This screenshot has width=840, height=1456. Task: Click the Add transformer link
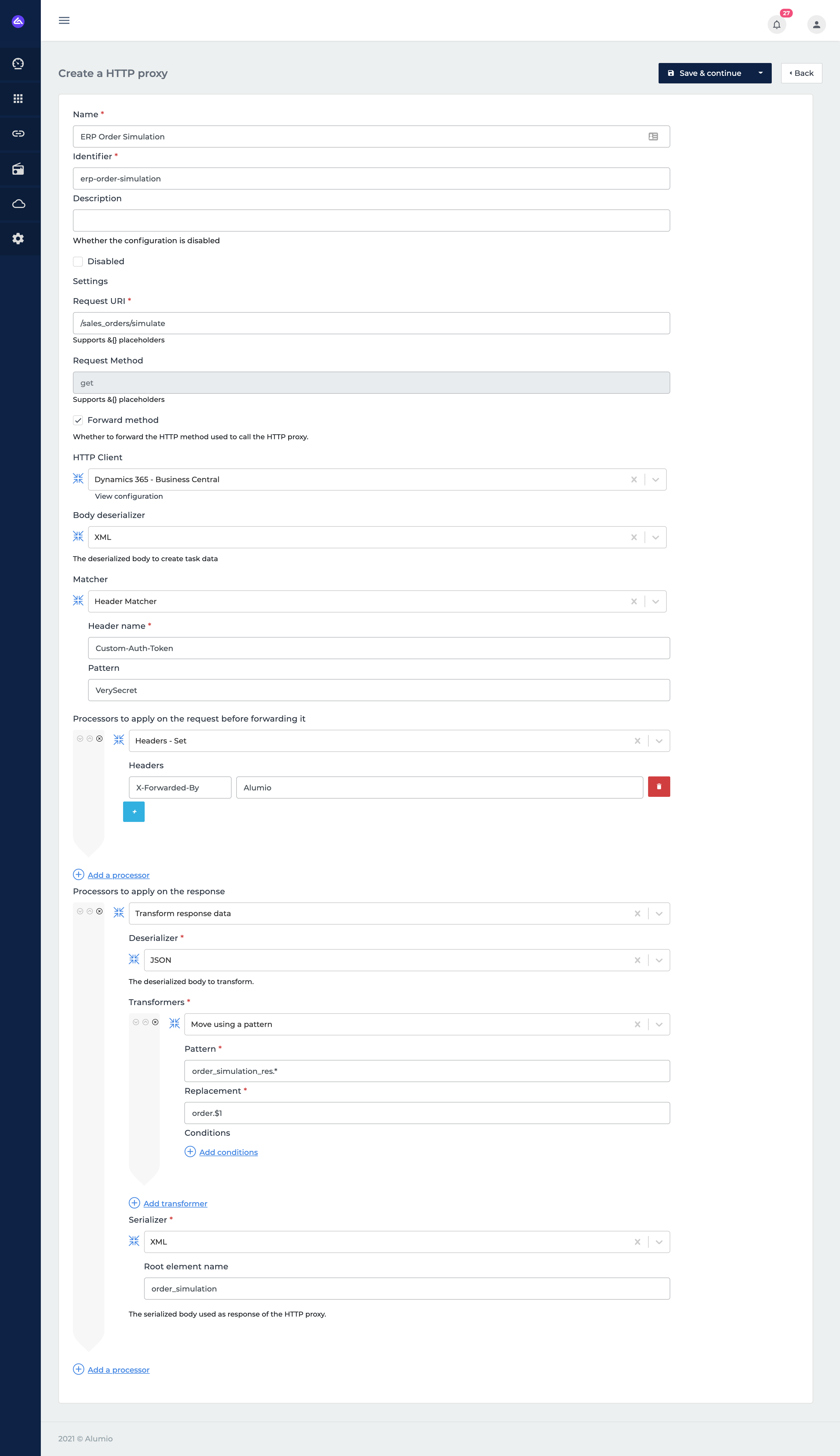[x=175, y=1203]
